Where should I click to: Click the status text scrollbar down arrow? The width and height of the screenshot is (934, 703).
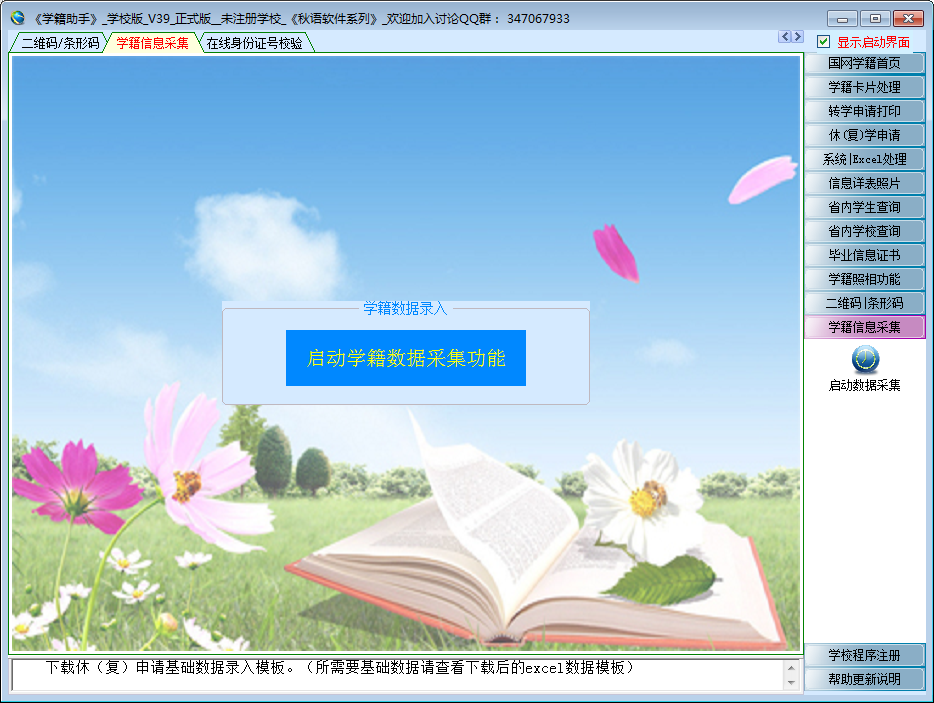pos(792,682)
